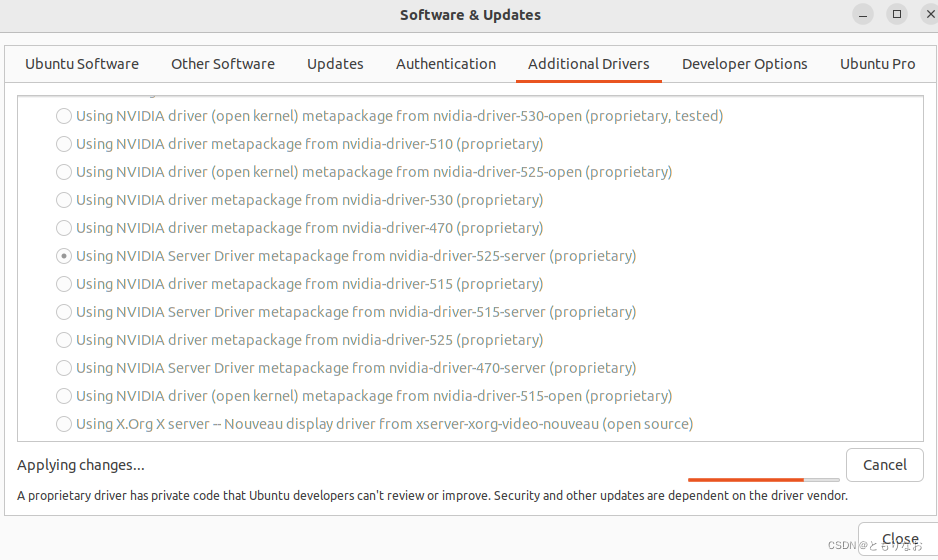Image resolution: width=938 pixels, height=560 pixels.
Task: Pick the nvidia-driver-525 proprietary radio button
Action: tap(64, 340)
